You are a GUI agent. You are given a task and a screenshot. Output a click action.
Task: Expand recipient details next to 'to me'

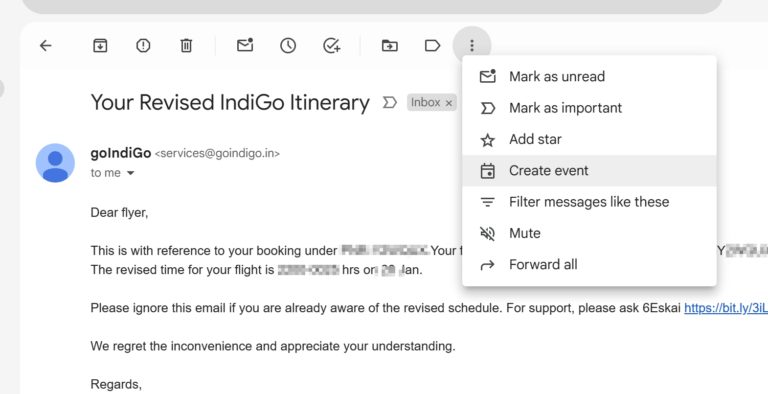pos(130,173)
